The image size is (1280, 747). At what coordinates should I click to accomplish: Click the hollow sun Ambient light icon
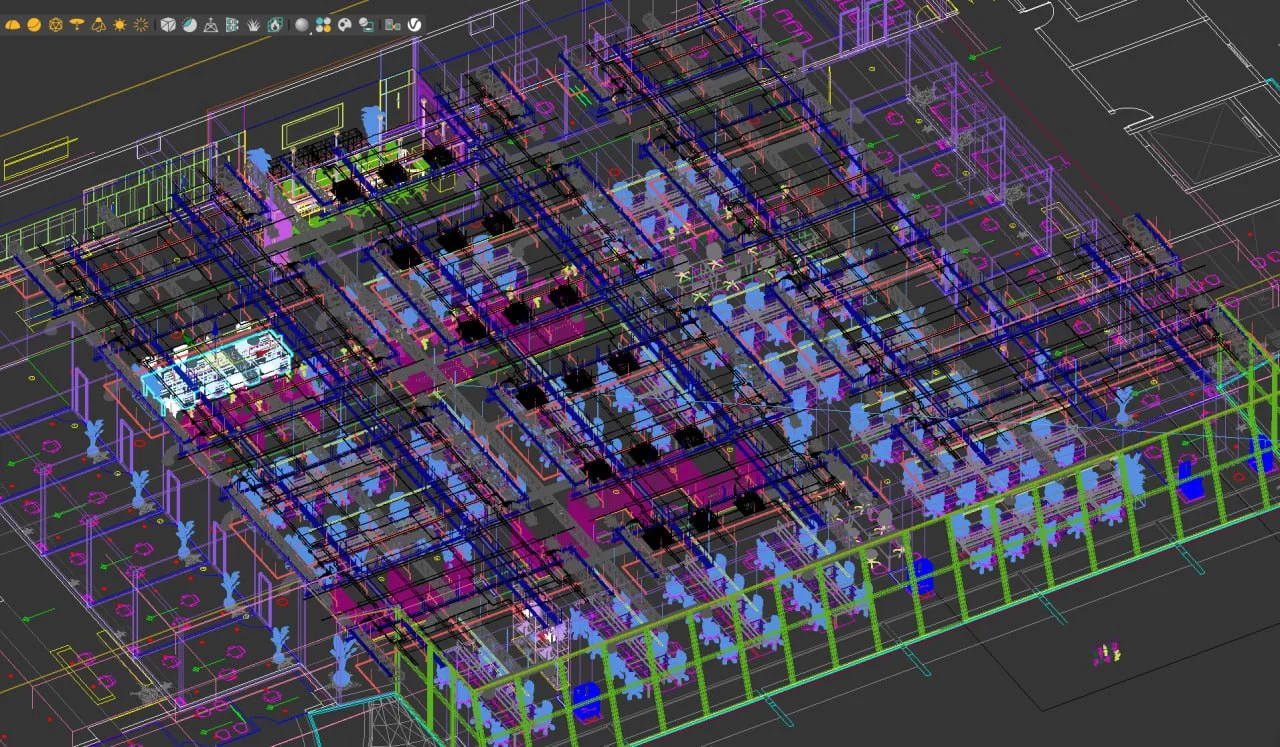(x=142, y=24)
